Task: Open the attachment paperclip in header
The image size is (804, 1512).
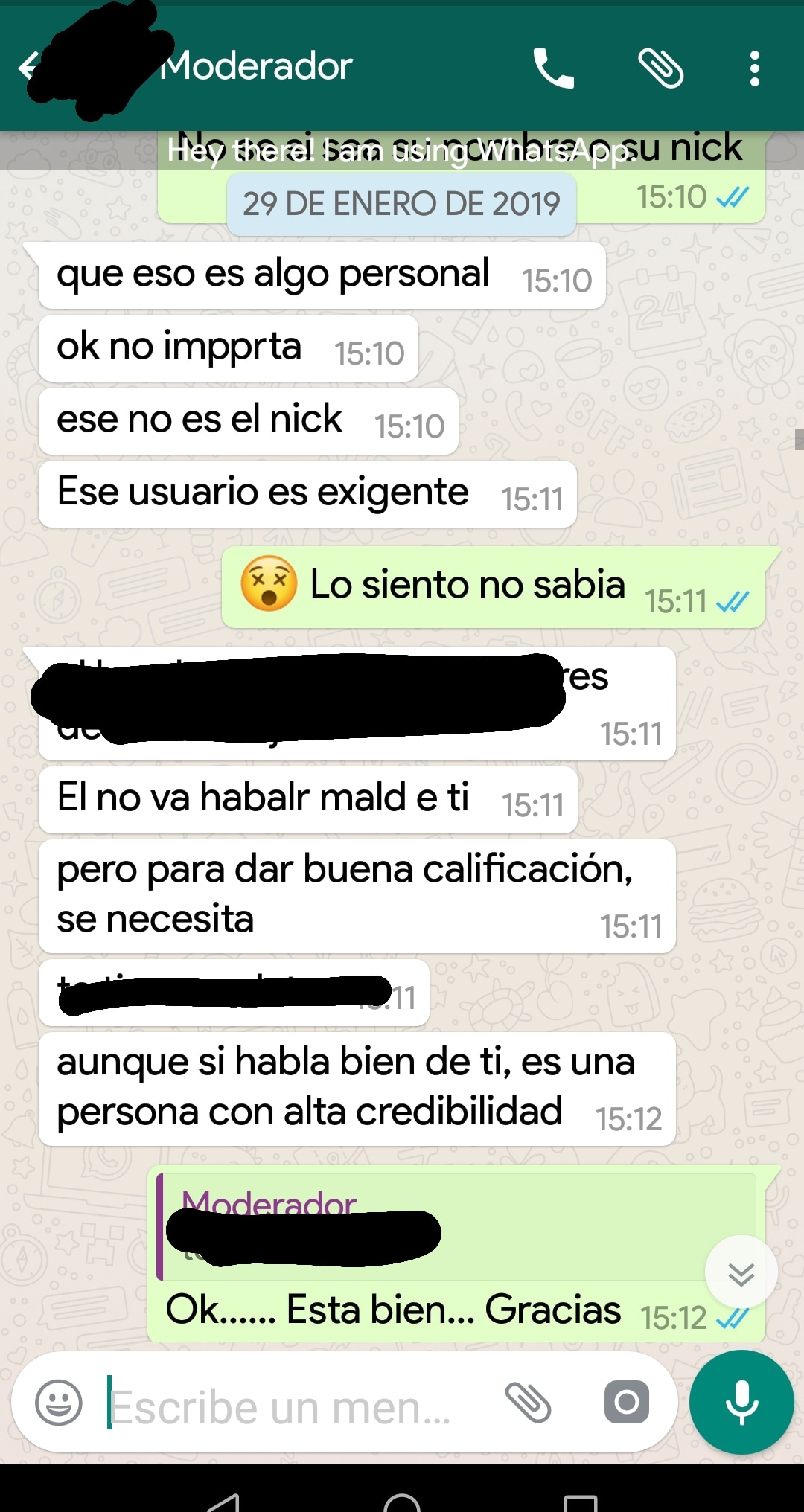Action: [x=661, y=68]
